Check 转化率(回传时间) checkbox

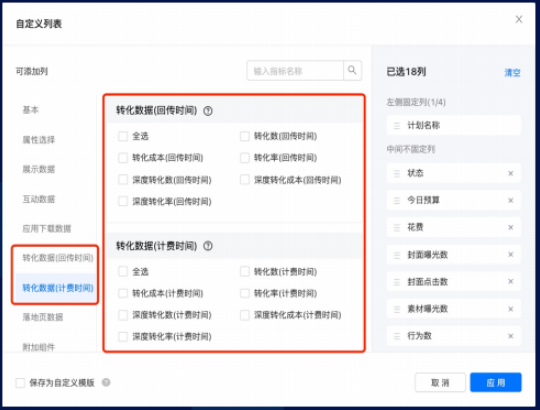click(245, 158)
